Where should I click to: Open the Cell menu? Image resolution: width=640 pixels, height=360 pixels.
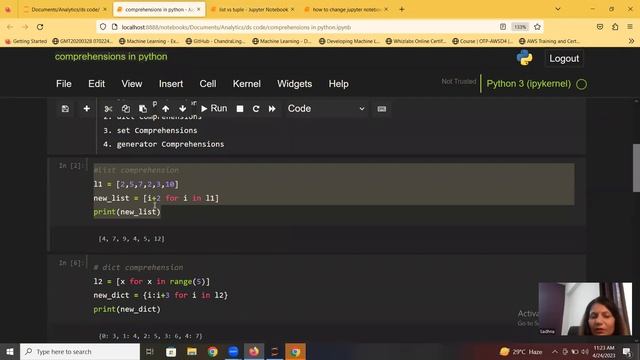[208, 84]
